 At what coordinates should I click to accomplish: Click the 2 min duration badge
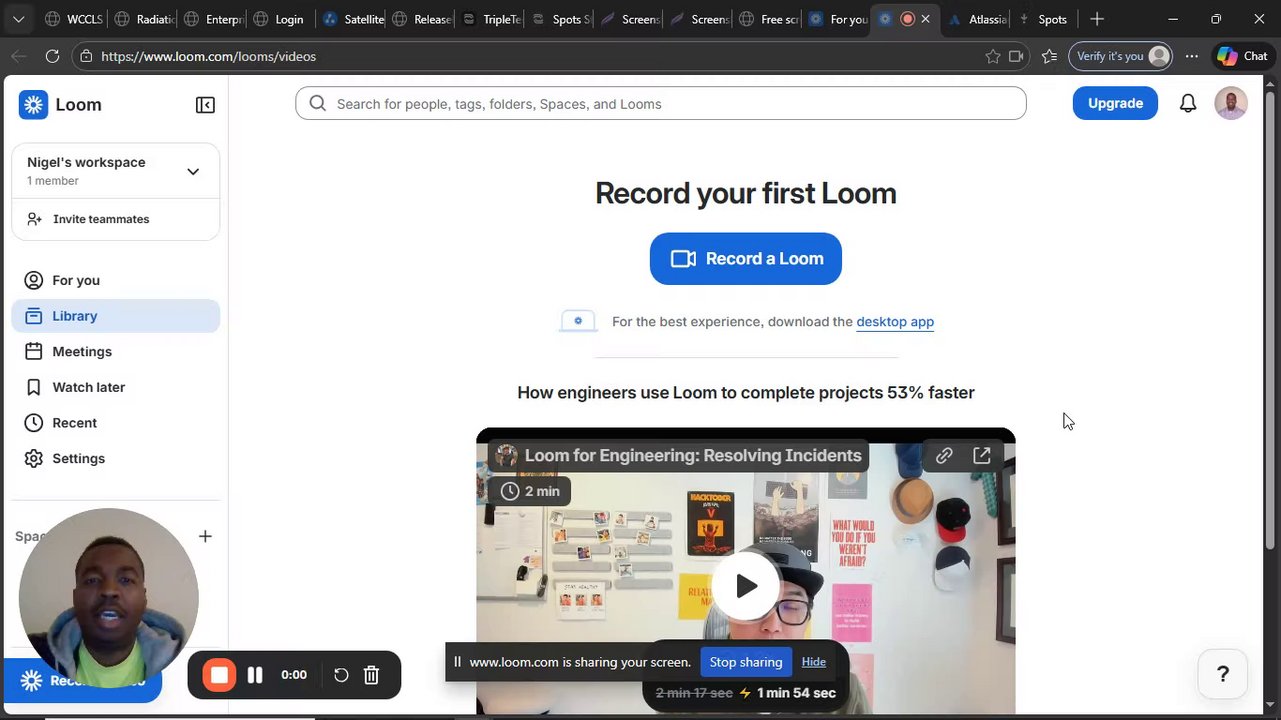coord(530,491)
